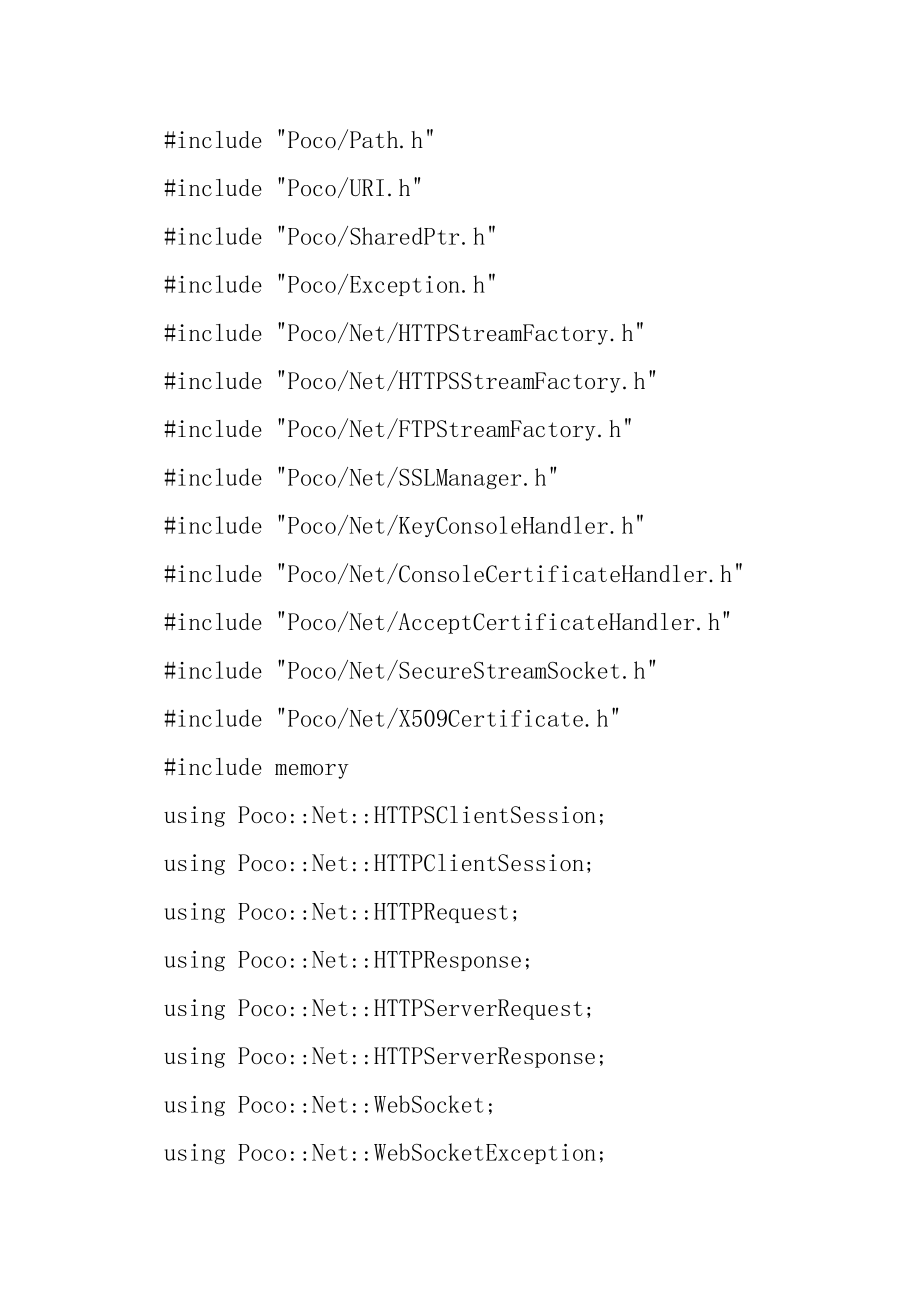The height and width of the screenshot is (1302, 920).
Task: Click the using HTTPSClientSession line
Action: click(386, 815)
